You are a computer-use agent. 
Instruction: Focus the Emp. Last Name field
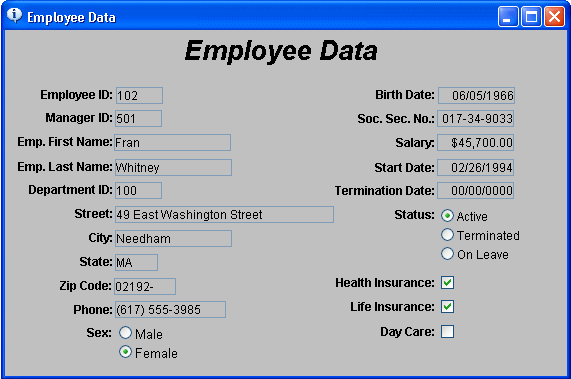coord(173,167)
